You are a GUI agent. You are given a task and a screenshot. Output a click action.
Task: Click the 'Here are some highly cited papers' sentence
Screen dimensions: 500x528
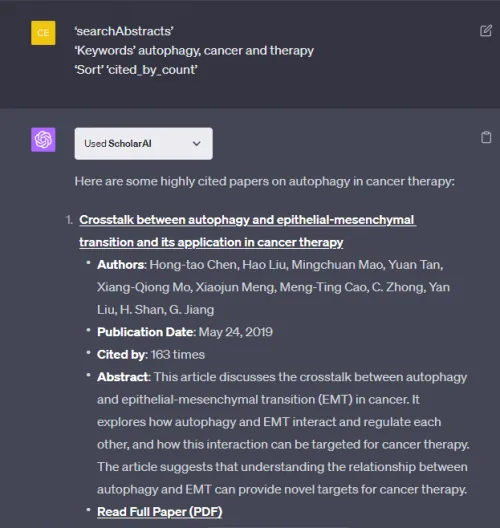[264, 181]
